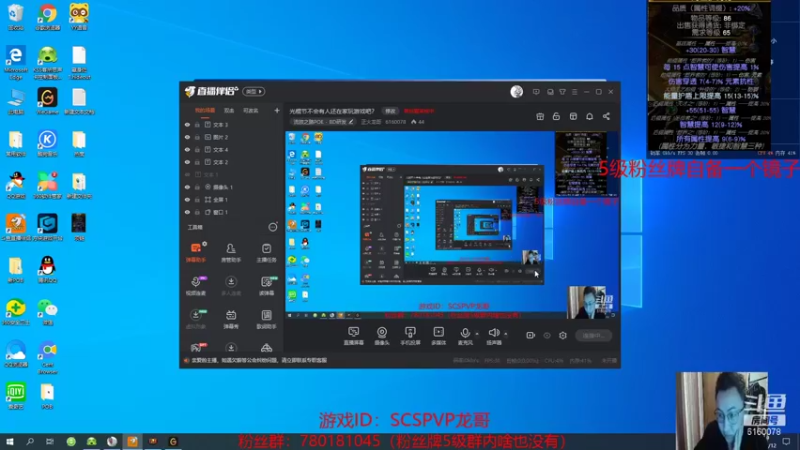Viewport: 800px width, 450px height.
Task: Hide the 摄像头 1 layer
Action: (x=187, y=187)
